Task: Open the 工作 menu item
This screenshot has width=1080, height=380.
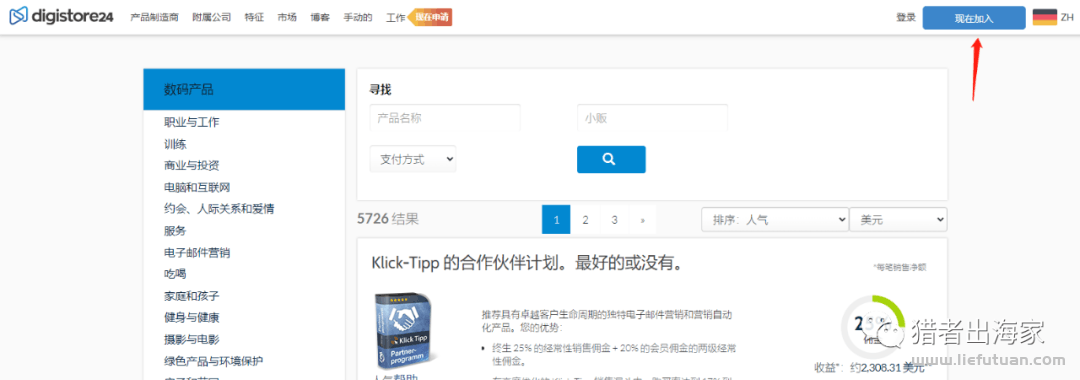Action: [x=395, y=18]
